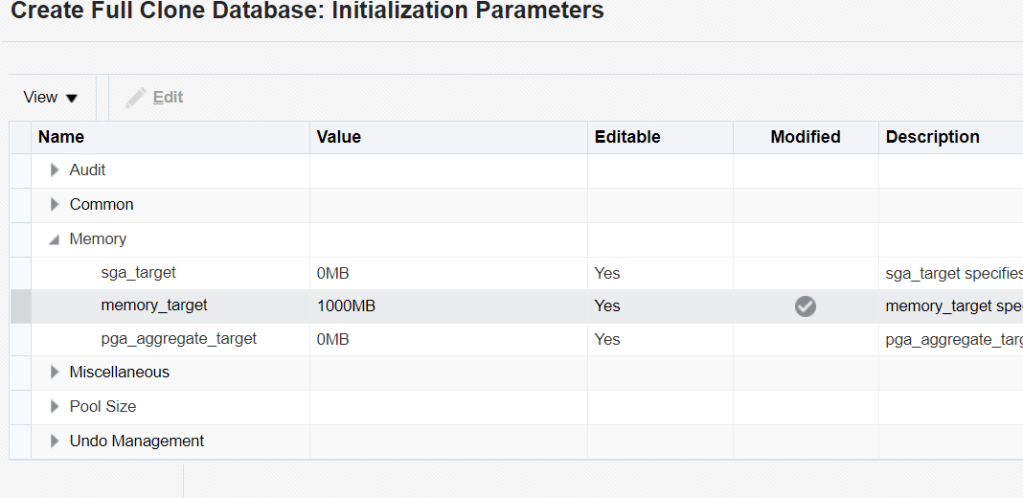Expand the Audit parameter group
Screen dimensions: 1023x498
click(x=55, y=171)
